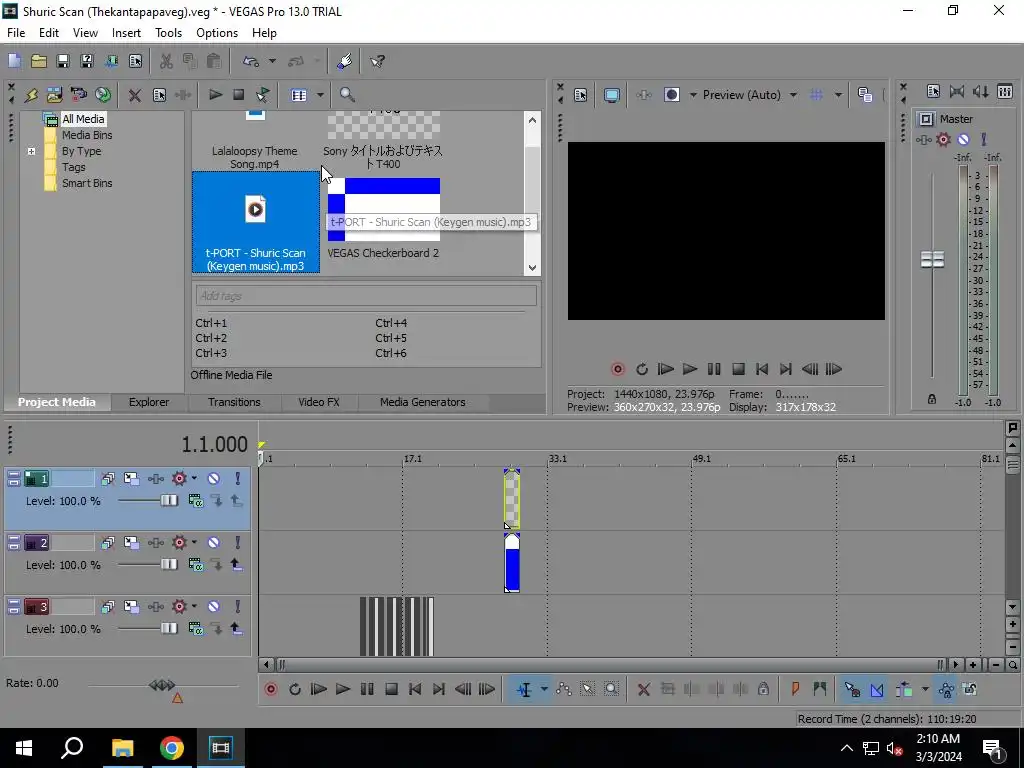Open the Insert menu

[x=126, y=33]
